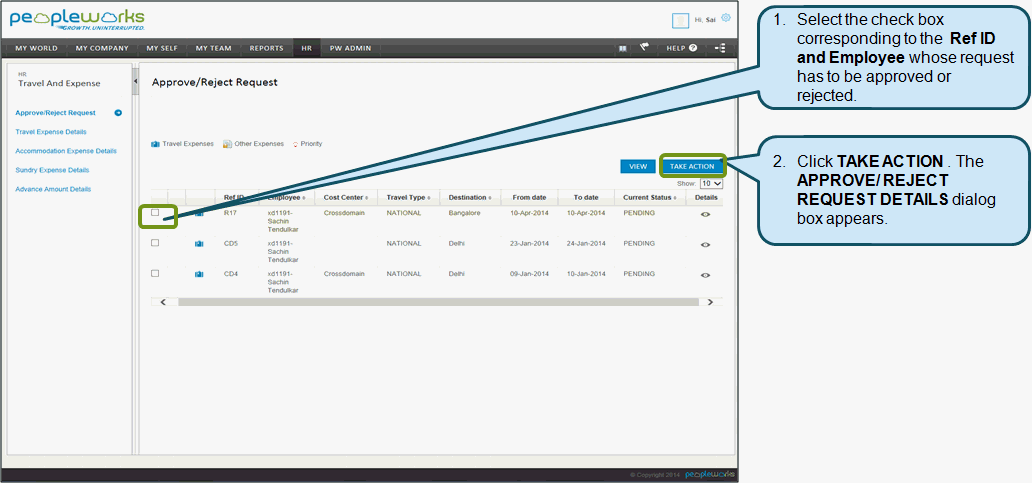Open the Show rows count dropdown
The image size is (1032, 483).
[711, 184]
